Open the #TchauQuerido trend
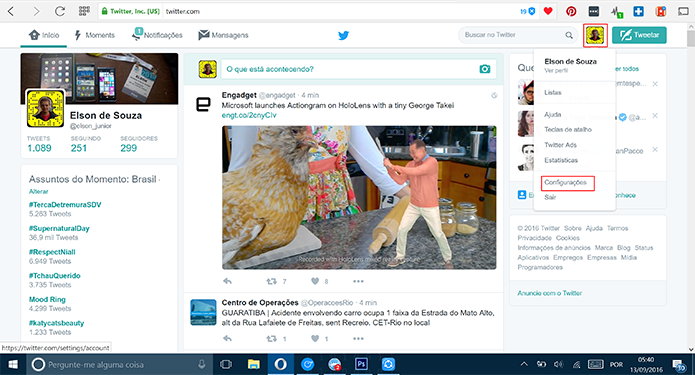This screenshot has width=695, height=375. (55, 275)
